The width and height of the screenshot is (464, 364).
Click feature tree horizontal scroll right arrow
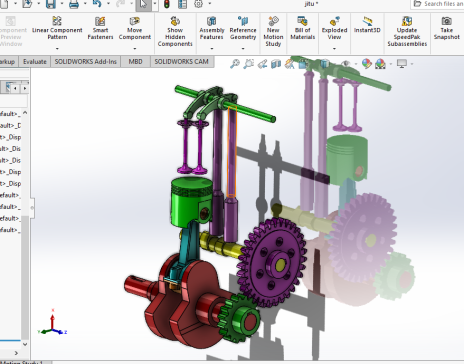(x=16, y=353)
